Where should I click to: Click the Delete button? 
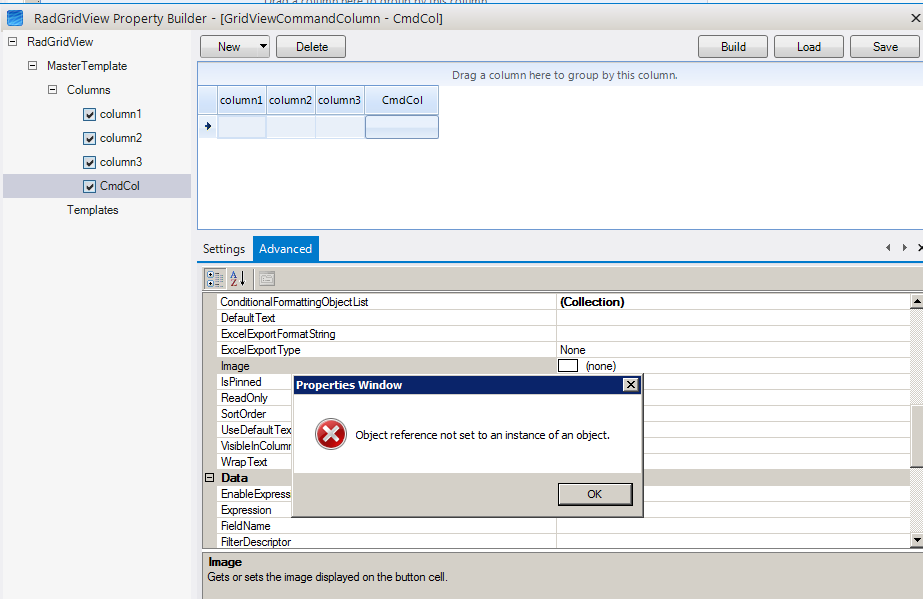click(311, 46)
